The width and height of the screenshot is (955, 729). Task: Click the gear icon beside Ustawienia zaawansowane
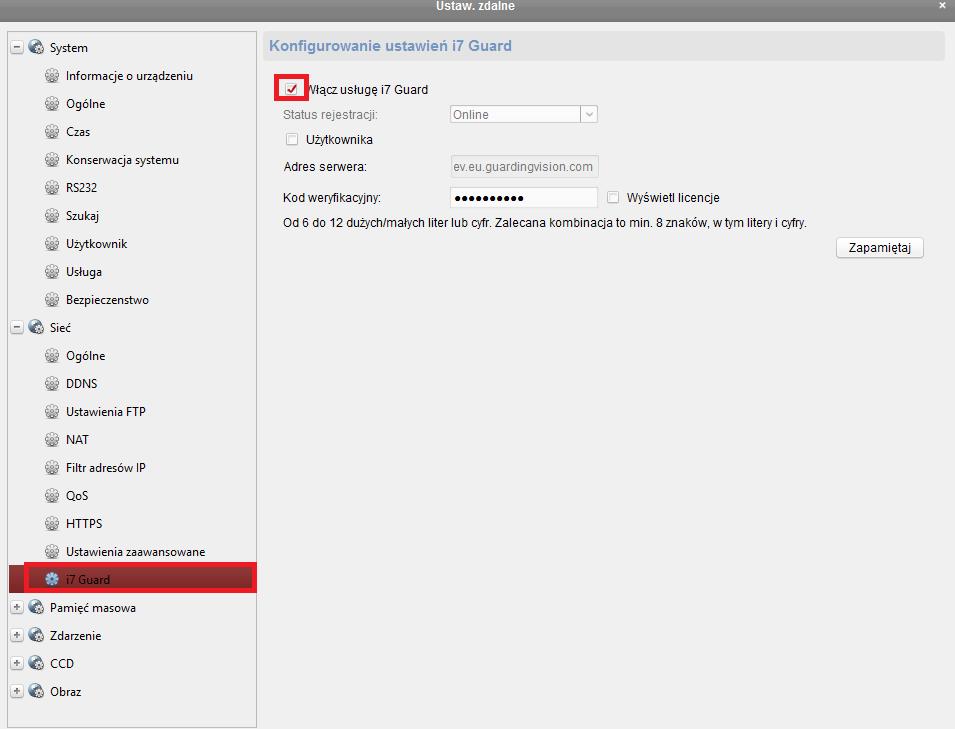coord(52,552)
